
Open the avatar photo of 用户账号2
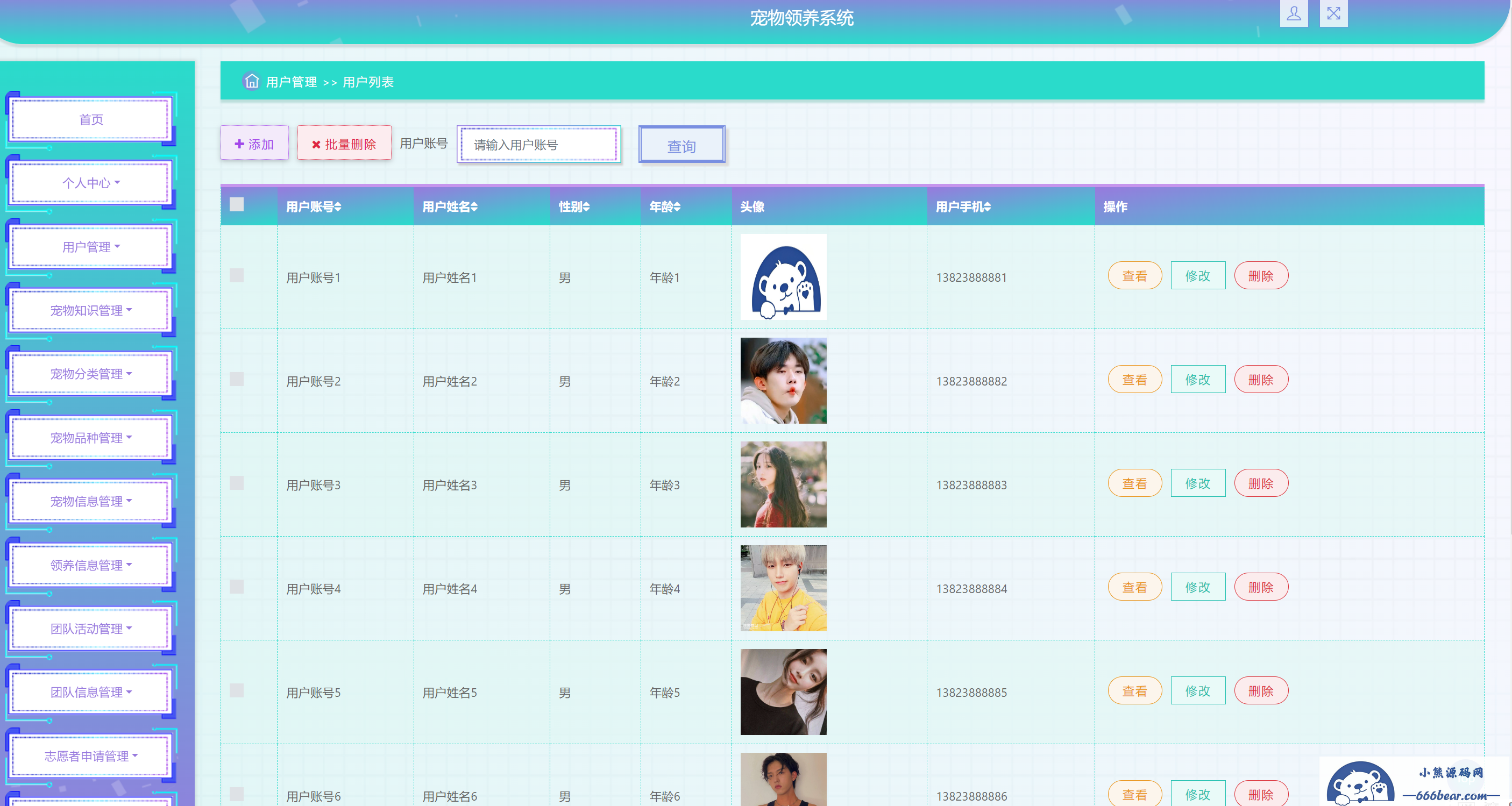[x=784, y=381]
